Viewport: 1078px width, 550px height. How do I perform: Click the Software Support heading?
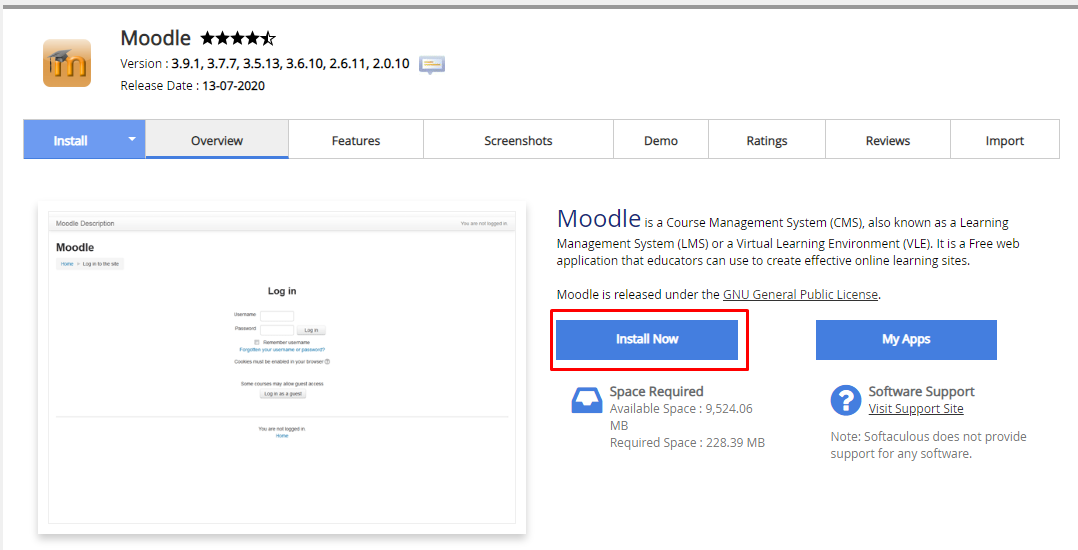921,391
